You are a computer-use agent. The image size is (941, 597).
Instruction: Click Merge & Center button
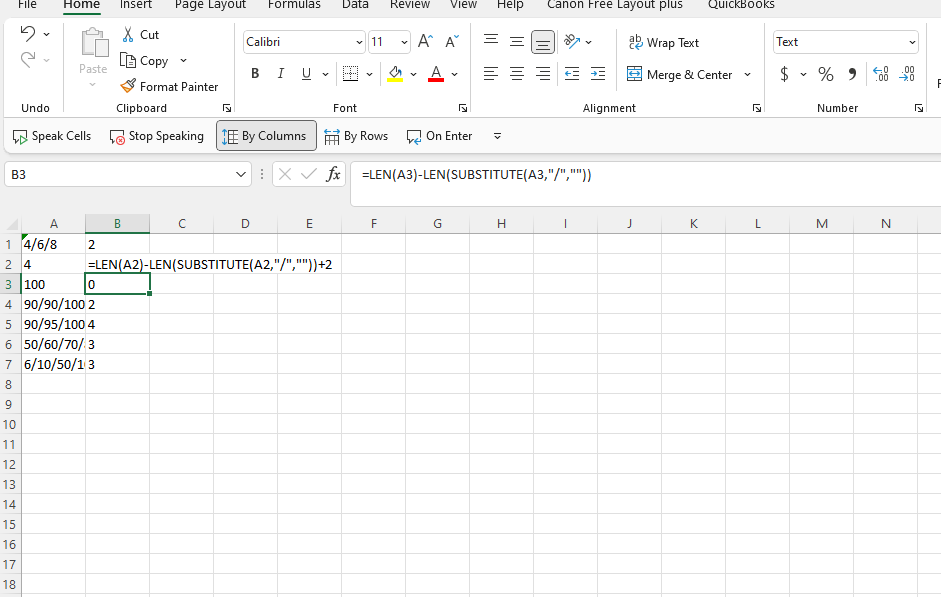(x=680, y=74)
